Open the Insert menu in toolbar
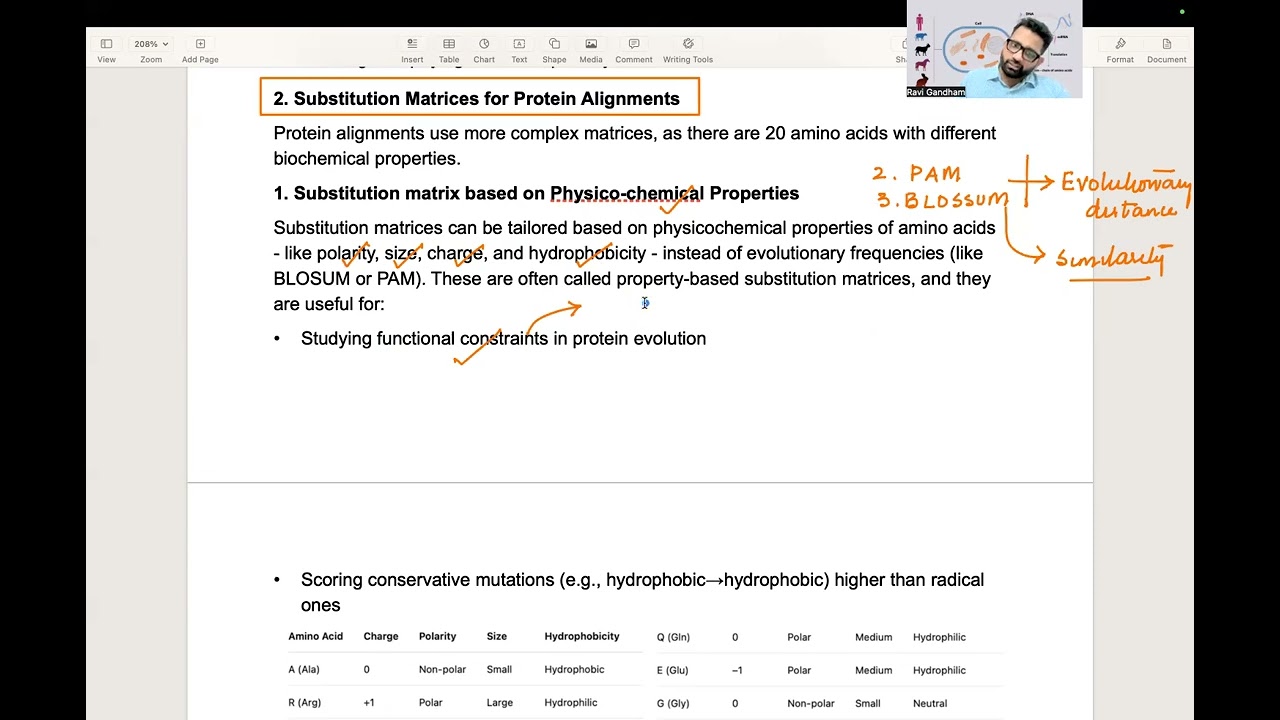This screenshot has width=1280, height=720. click(x=412, y=50)
